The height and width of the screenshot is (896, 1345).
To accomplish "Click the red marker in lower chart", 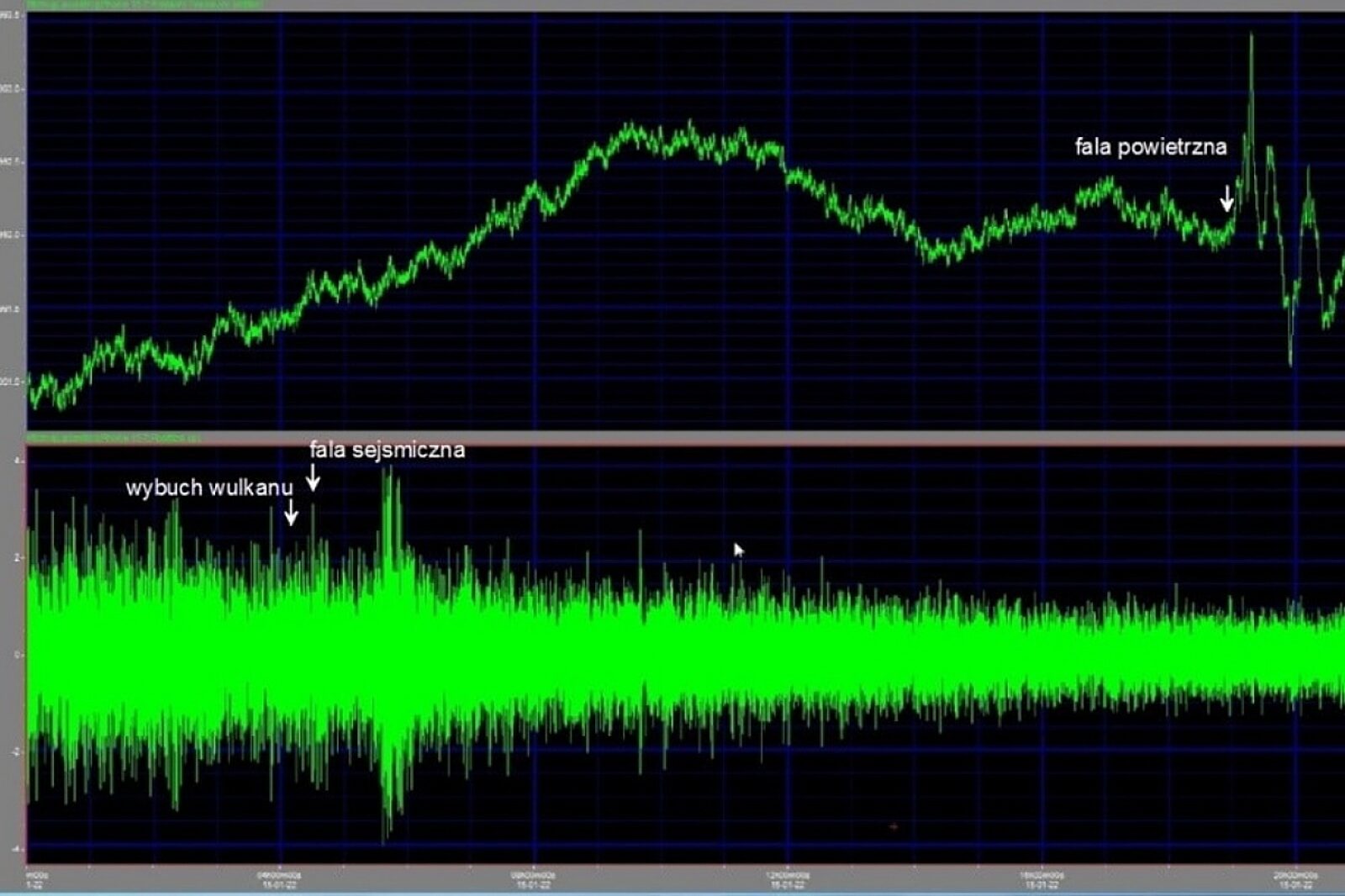I will [x=894, y=827].
